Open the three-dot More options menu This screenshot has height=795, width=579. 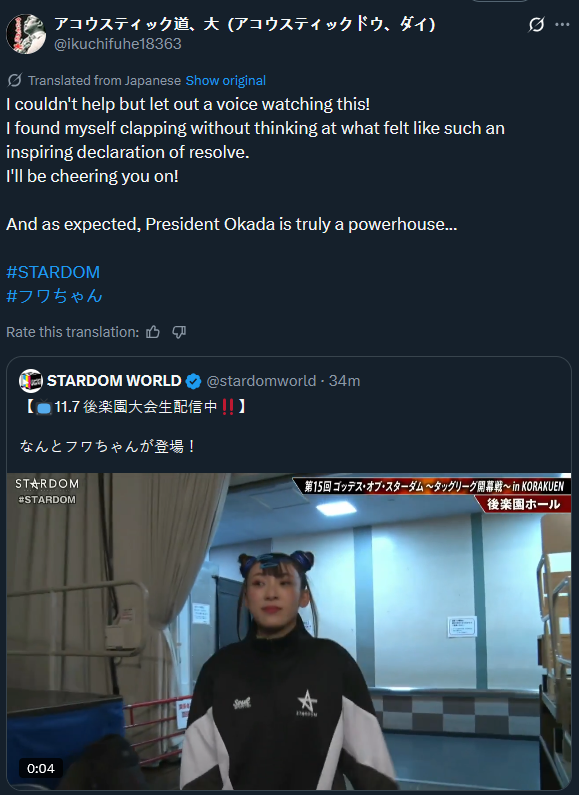[562, 24]
